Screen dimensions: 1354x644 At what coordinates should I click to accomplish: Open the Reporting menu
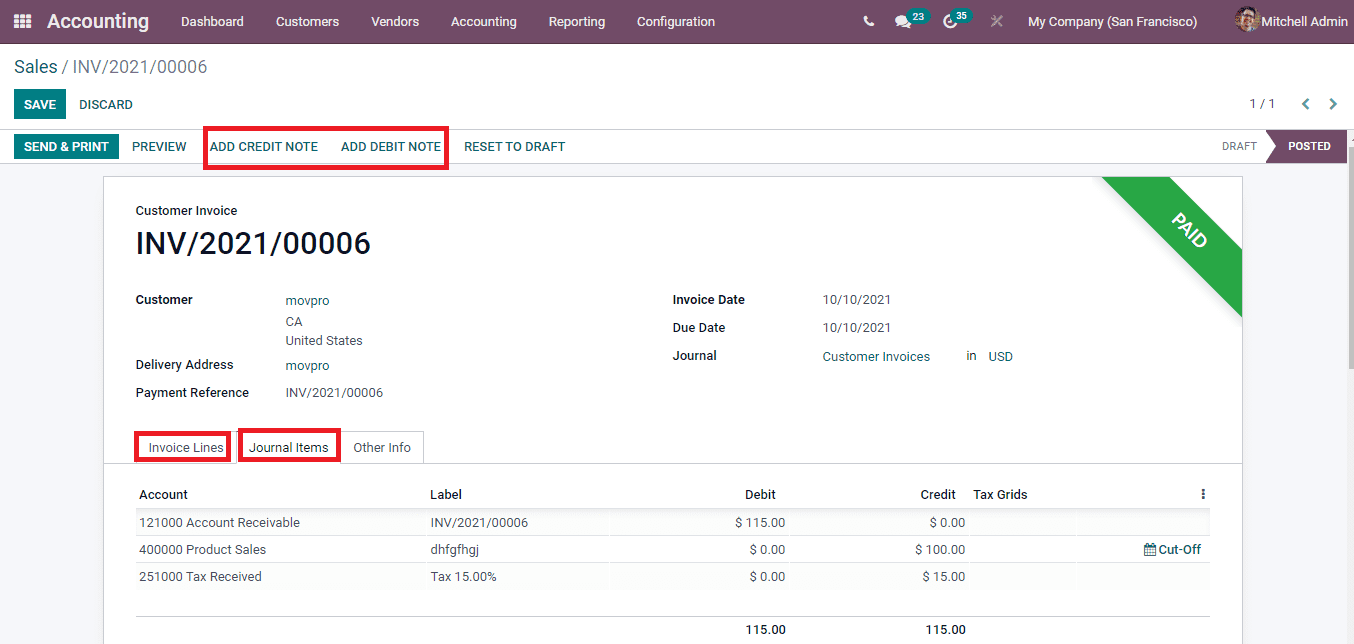576,21
